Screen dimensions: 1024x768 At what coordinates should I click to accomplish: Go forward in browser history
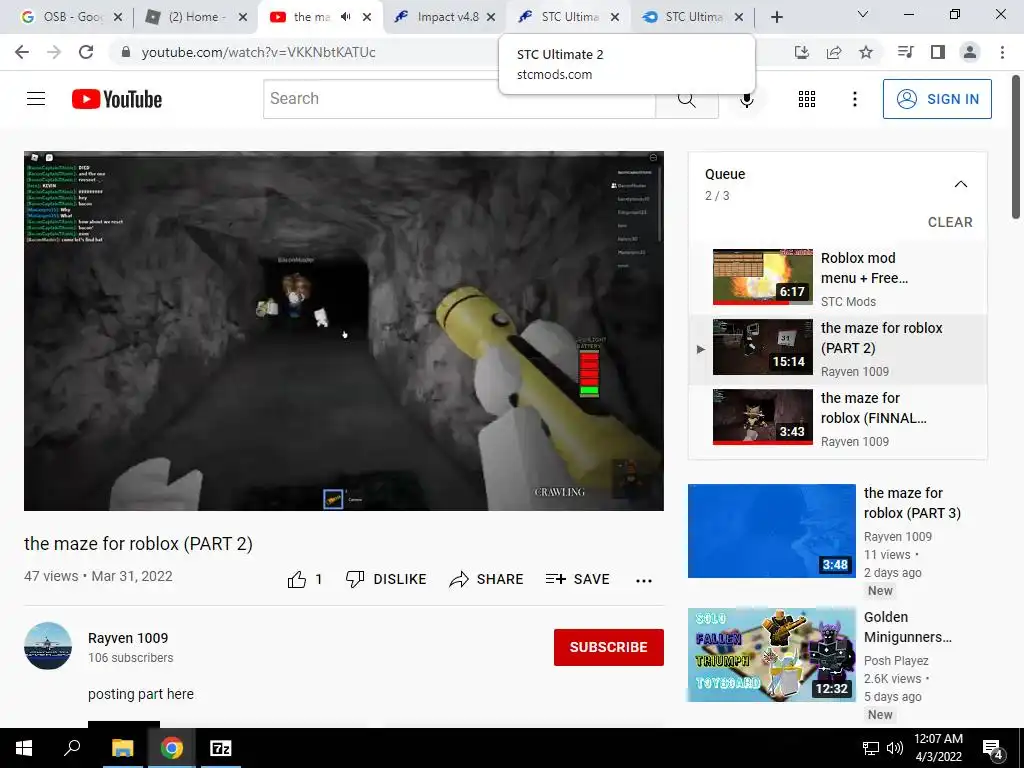click(x=54, y=52)
